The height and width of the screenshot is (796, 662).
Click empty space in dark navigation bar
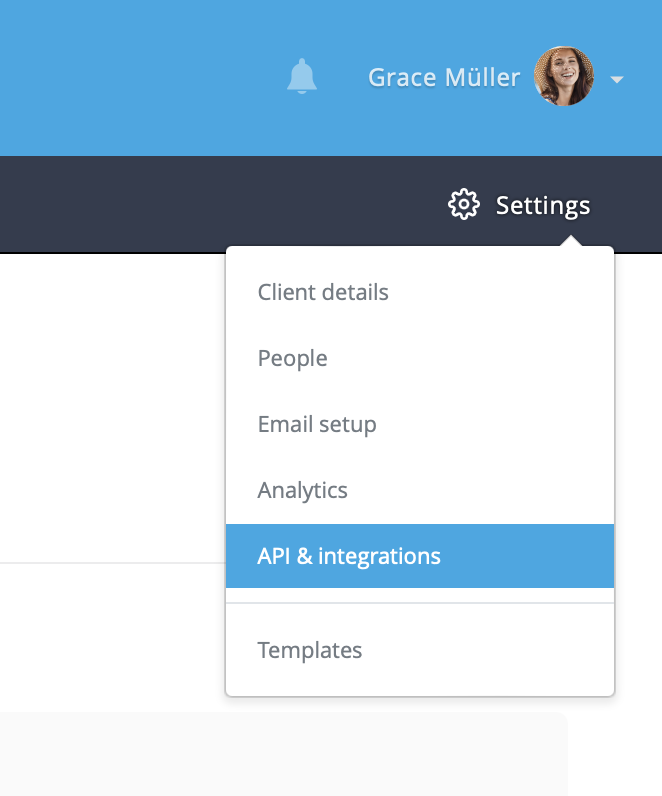tap(203, 204)
